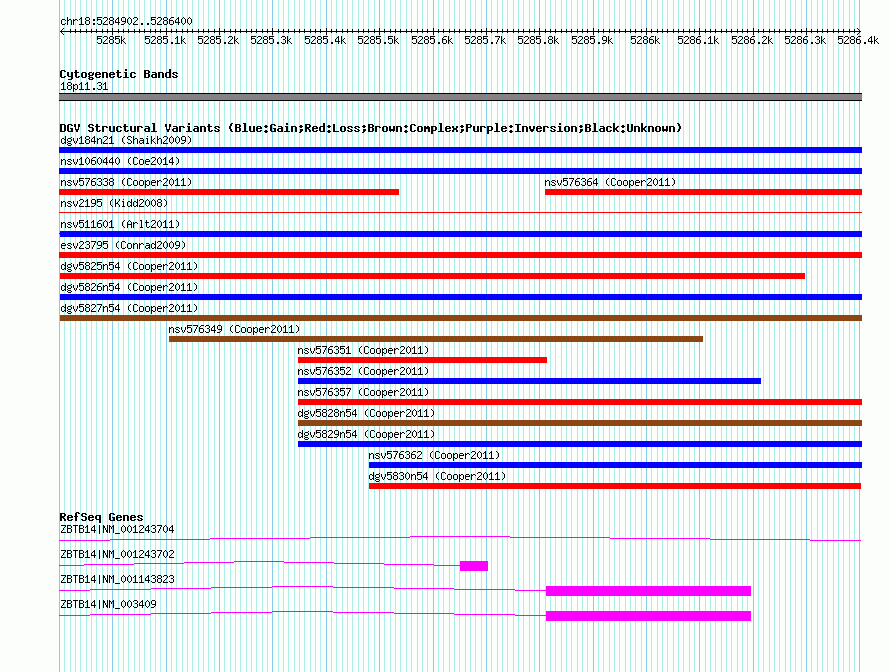Open the nsv511601 (Arlt2011) blue variant bar

tap(460, 234)
